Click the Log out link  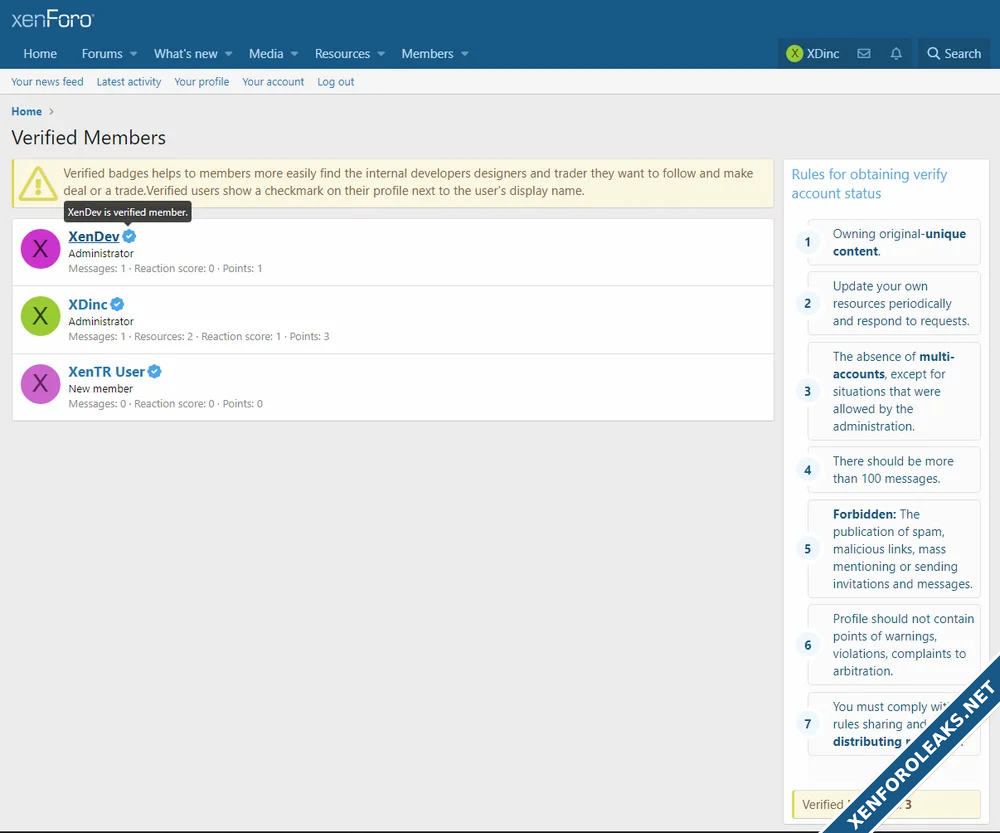pyautogui.click(x=336, y=82)
